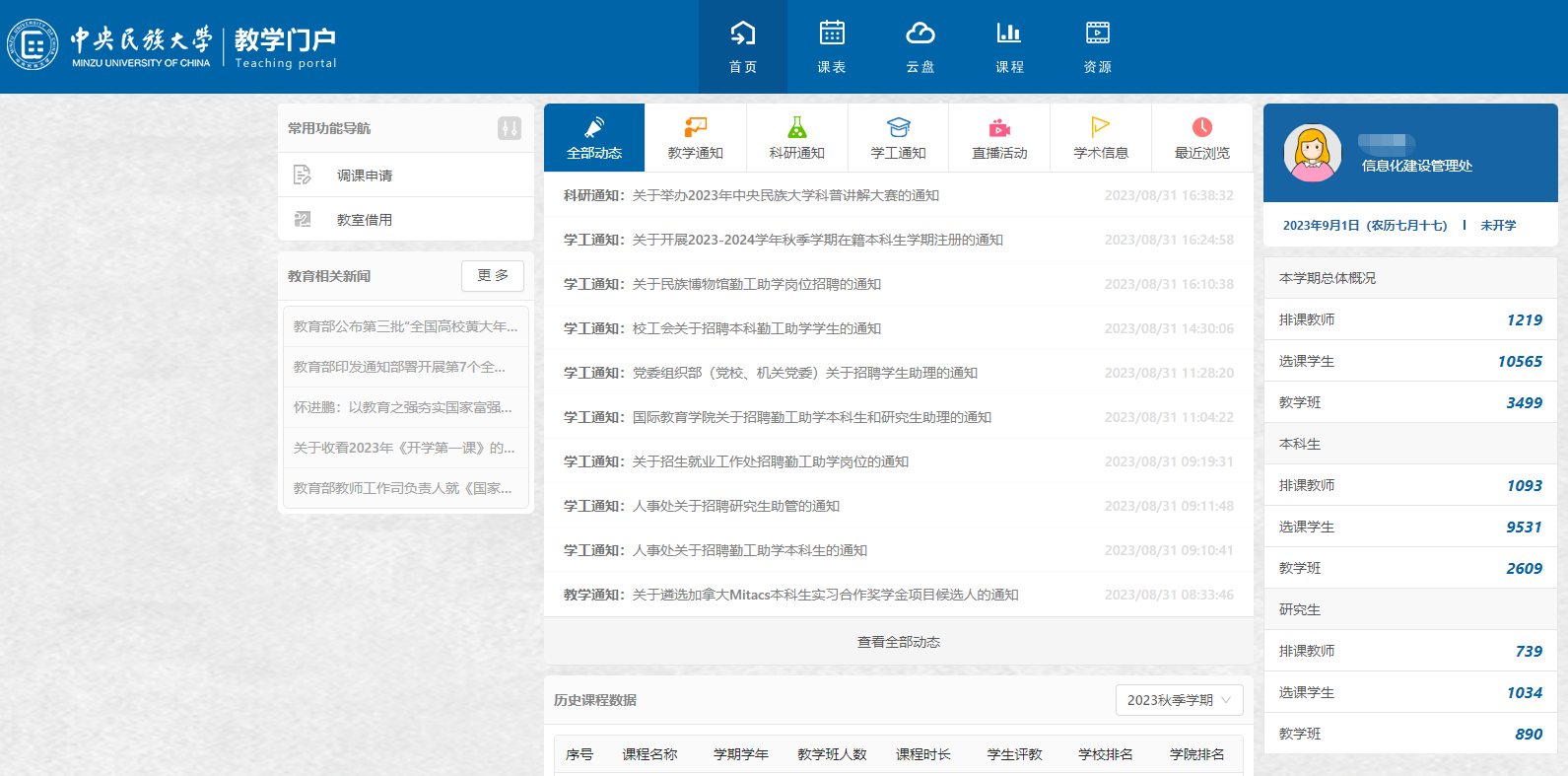Screen dimensions: 1568x776
Task: Open notice 人事处关于招聘研究生助管
Action: click(x=736, y=506)
